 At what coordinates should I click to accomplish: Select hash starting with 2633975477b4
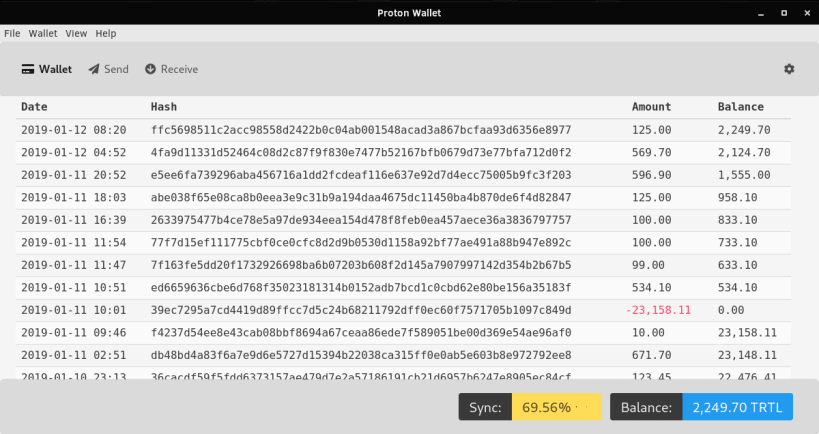pos(361,220)
